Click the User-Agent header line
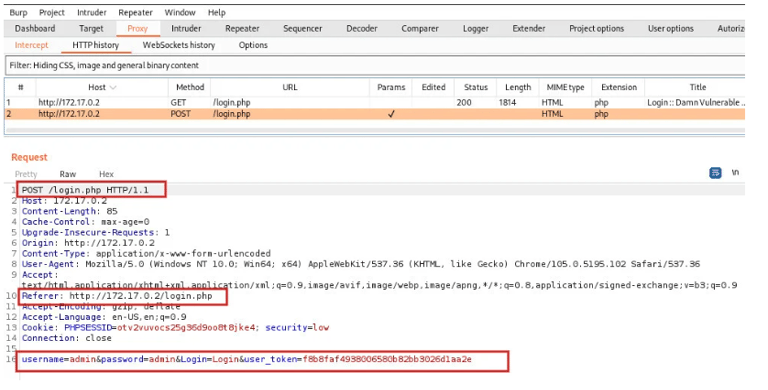The image size is (768, 390). pos(360,264)
